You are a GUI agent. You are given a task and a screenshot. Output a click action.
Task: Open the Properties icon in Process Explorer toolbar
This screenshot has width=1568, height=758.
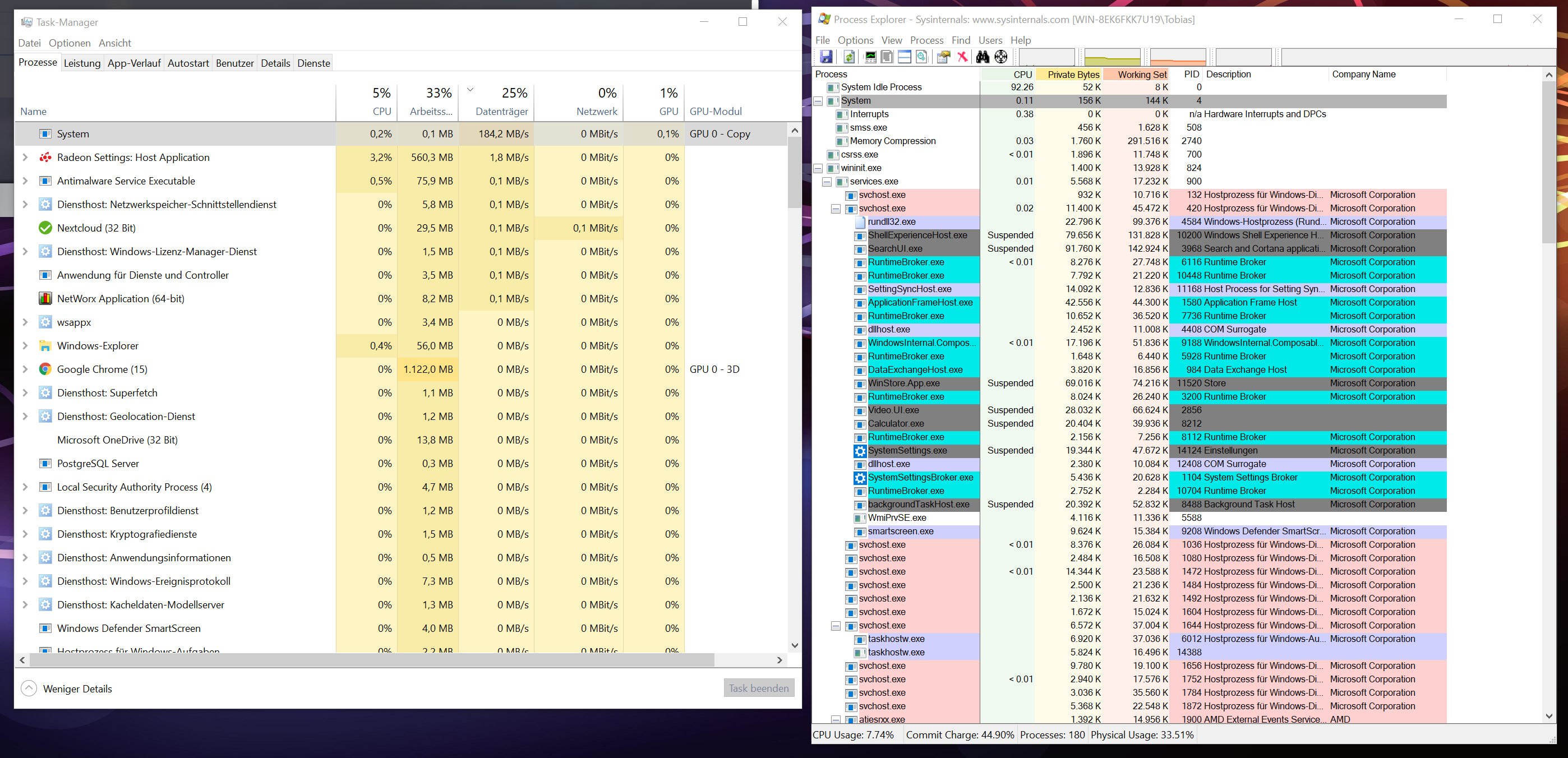click(x=943, y=57)
